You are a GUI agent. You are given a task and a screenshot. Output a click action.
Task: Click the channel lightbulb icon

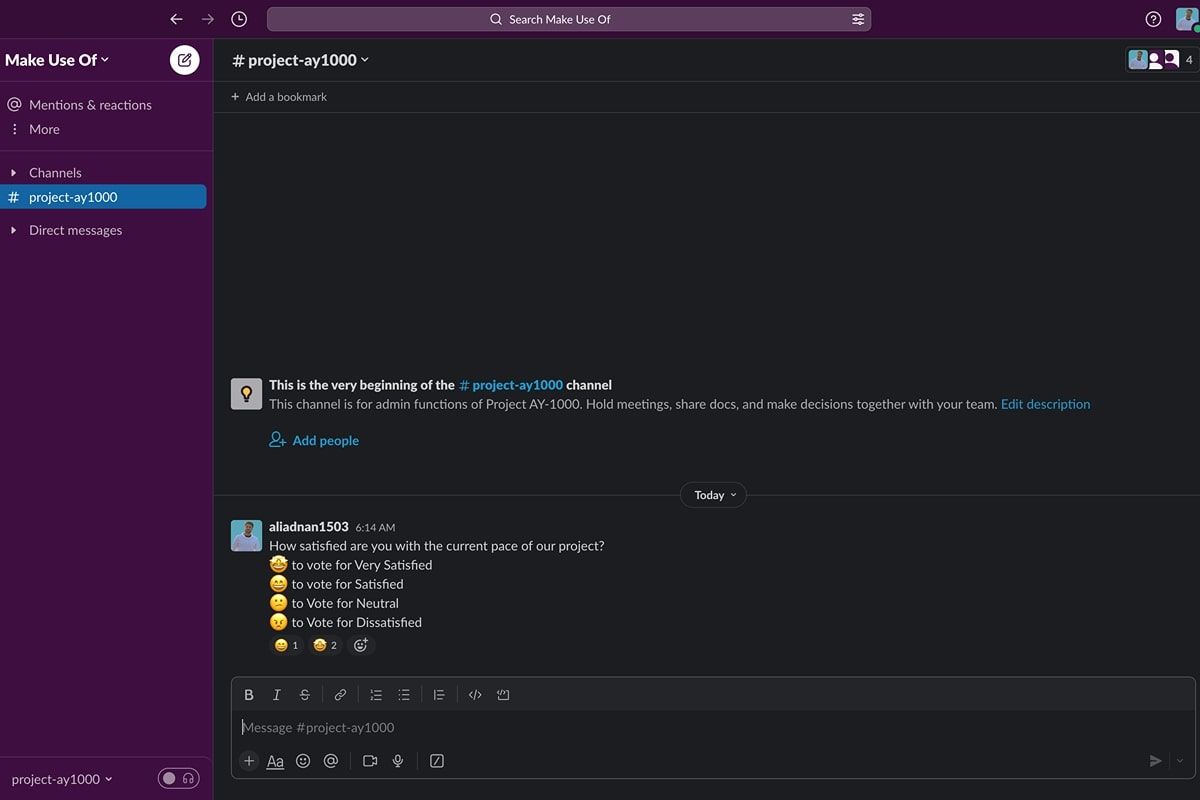[246, 394]
